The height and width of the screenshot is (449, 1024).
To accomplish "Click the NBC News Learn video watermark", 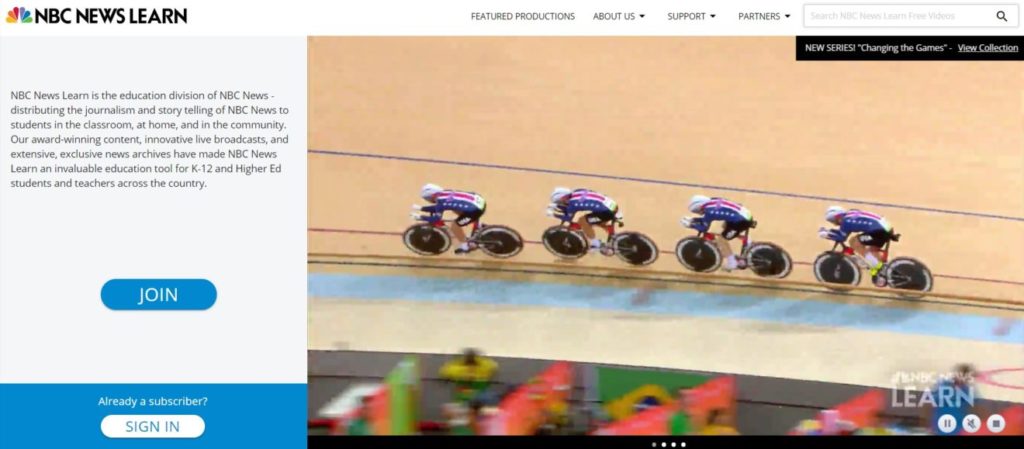I will 933,390.
